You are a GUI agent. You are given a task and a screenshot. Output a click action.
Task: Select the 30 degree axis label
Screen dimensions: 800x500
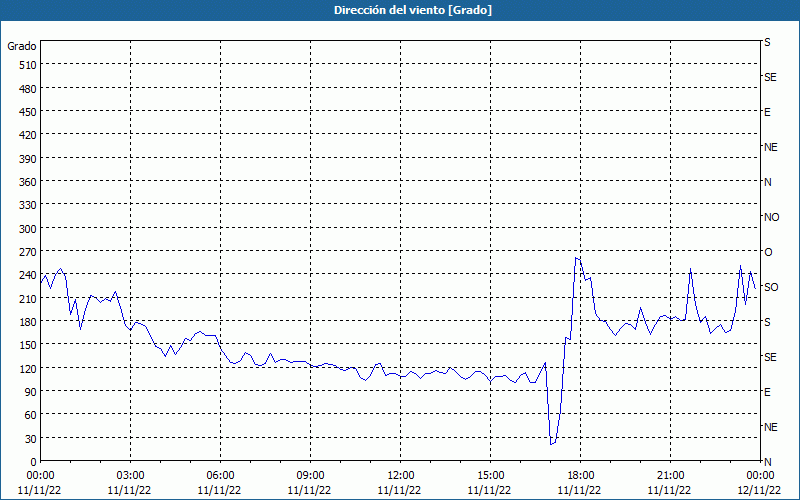[31, 439]
